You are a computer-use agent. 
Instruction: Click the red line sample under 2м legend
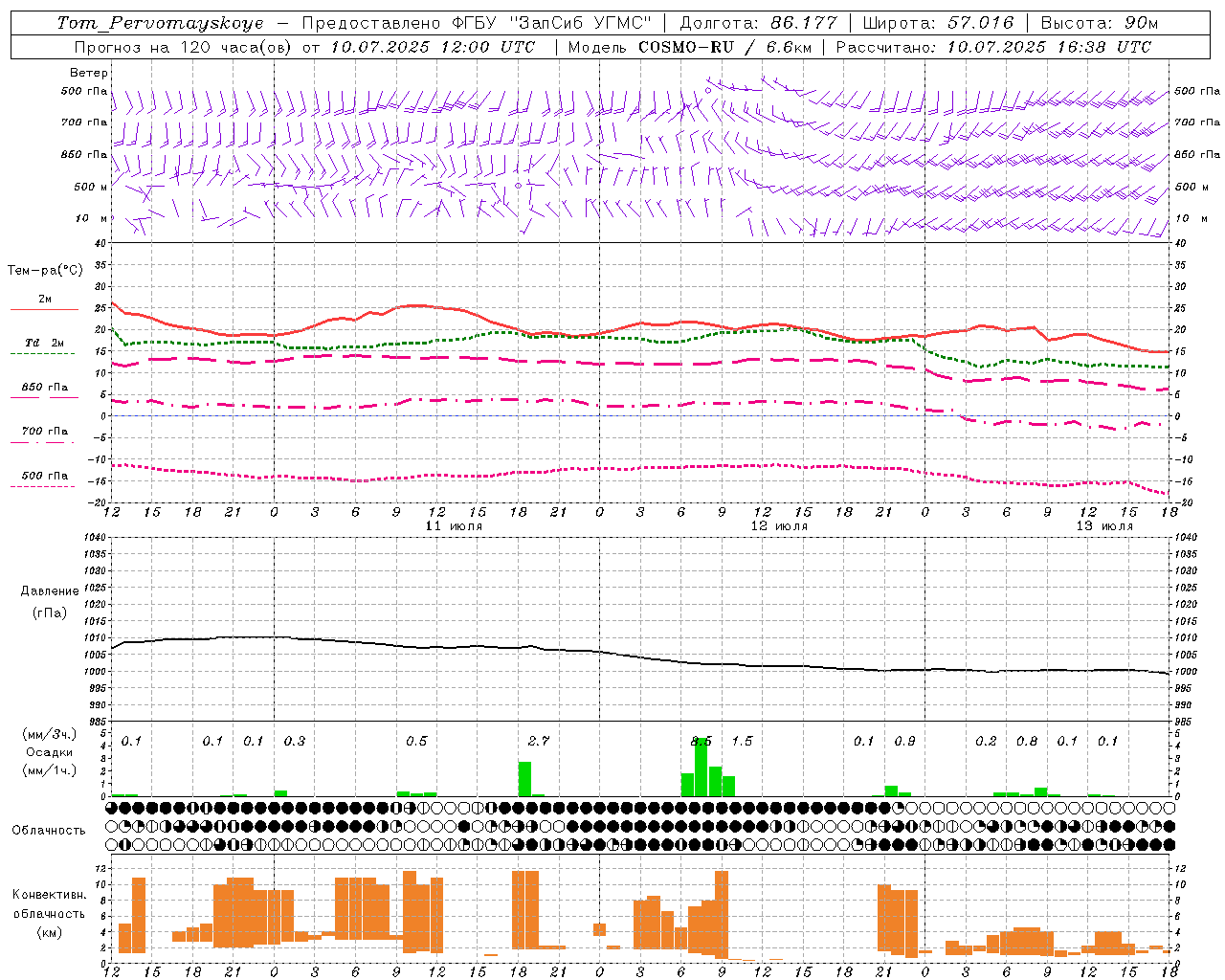(45, 309)
